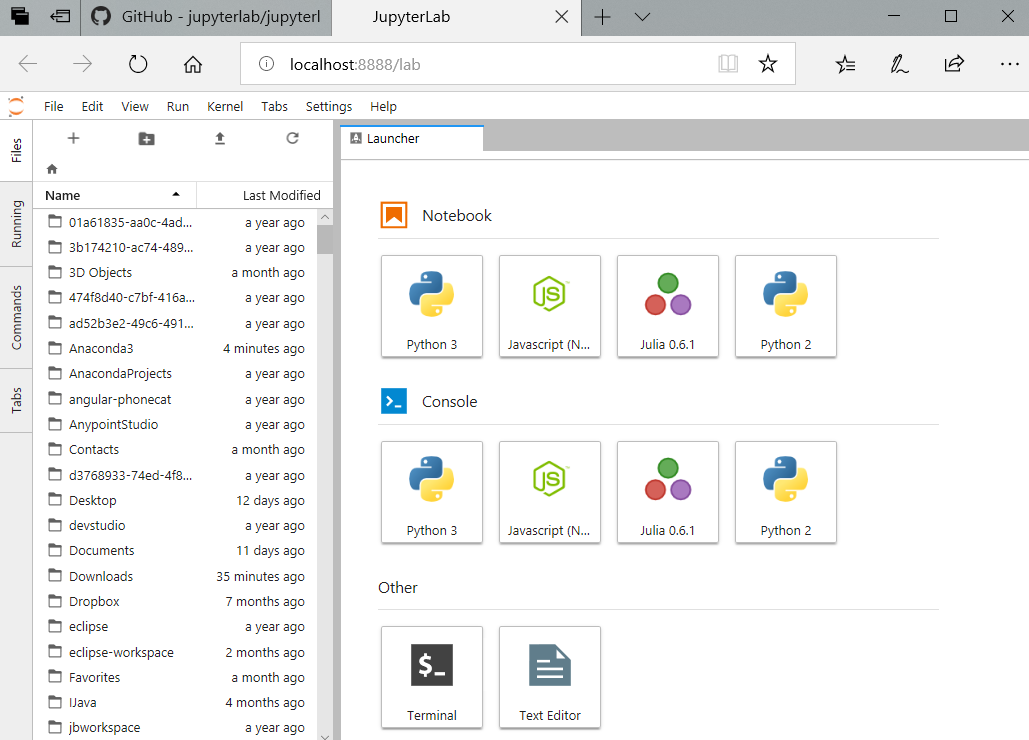Switch to the Tabs sidebar tab
The width and height of the screenshot is (1029, 740).
(x=16, y=400)
